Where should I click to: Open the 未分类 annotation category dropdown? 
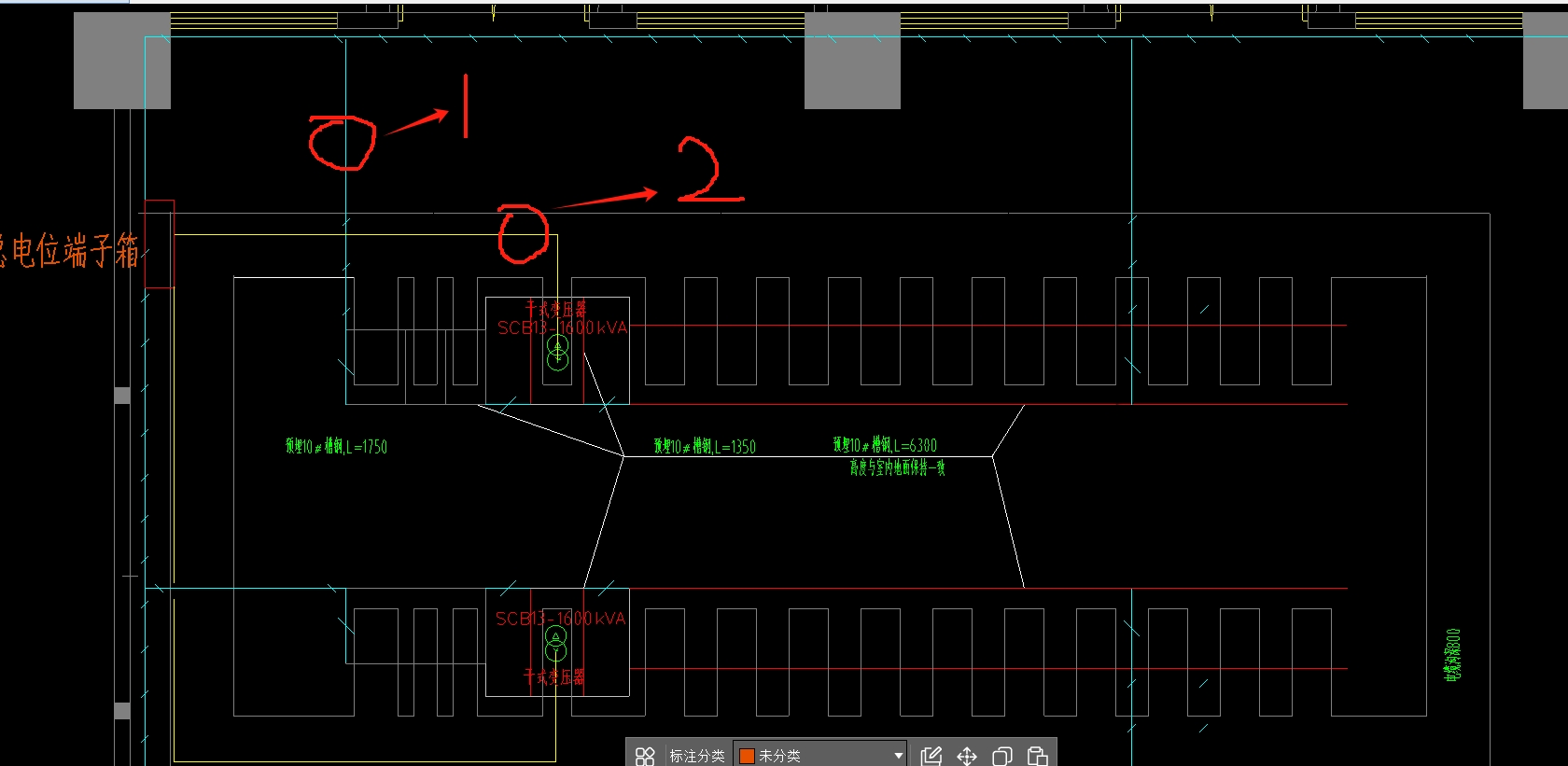[x=820, y=756]
